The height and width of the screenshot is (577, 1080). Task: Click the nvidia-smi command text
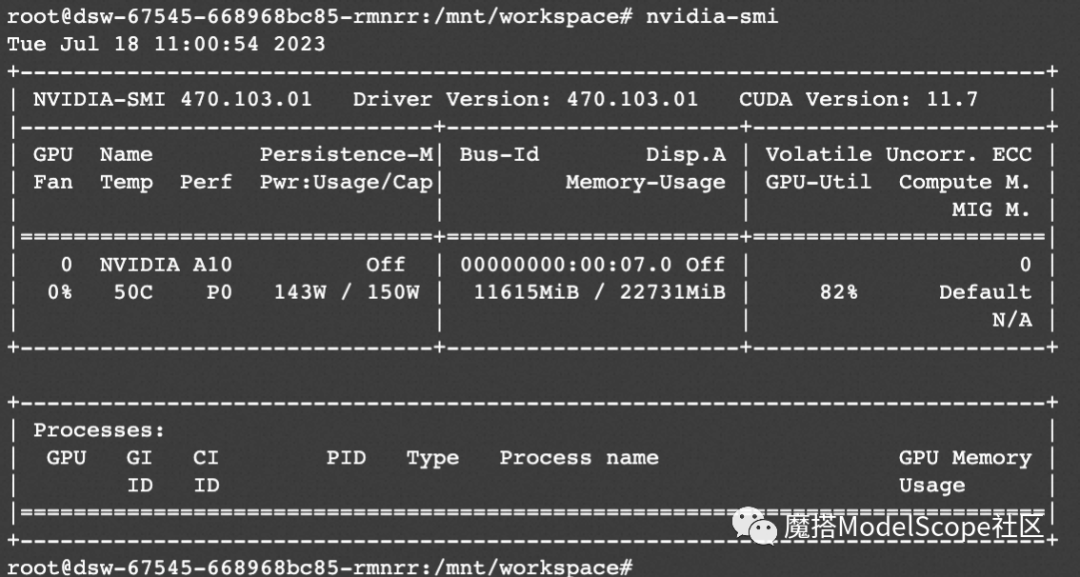point(711,16)
